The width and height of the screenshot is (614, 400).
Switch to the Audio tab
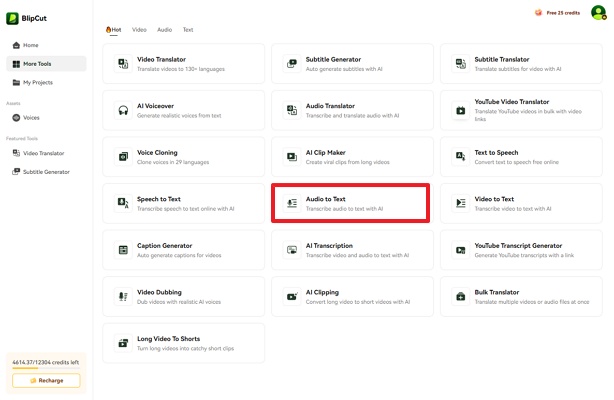[x=164, y=30]
